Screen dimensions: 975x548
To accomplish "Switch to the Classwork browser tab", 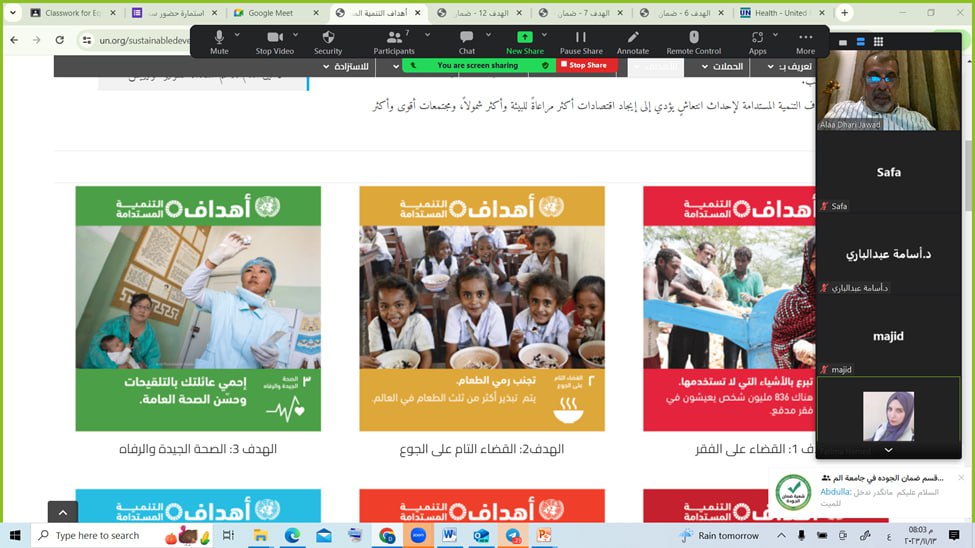I will 70,13.
